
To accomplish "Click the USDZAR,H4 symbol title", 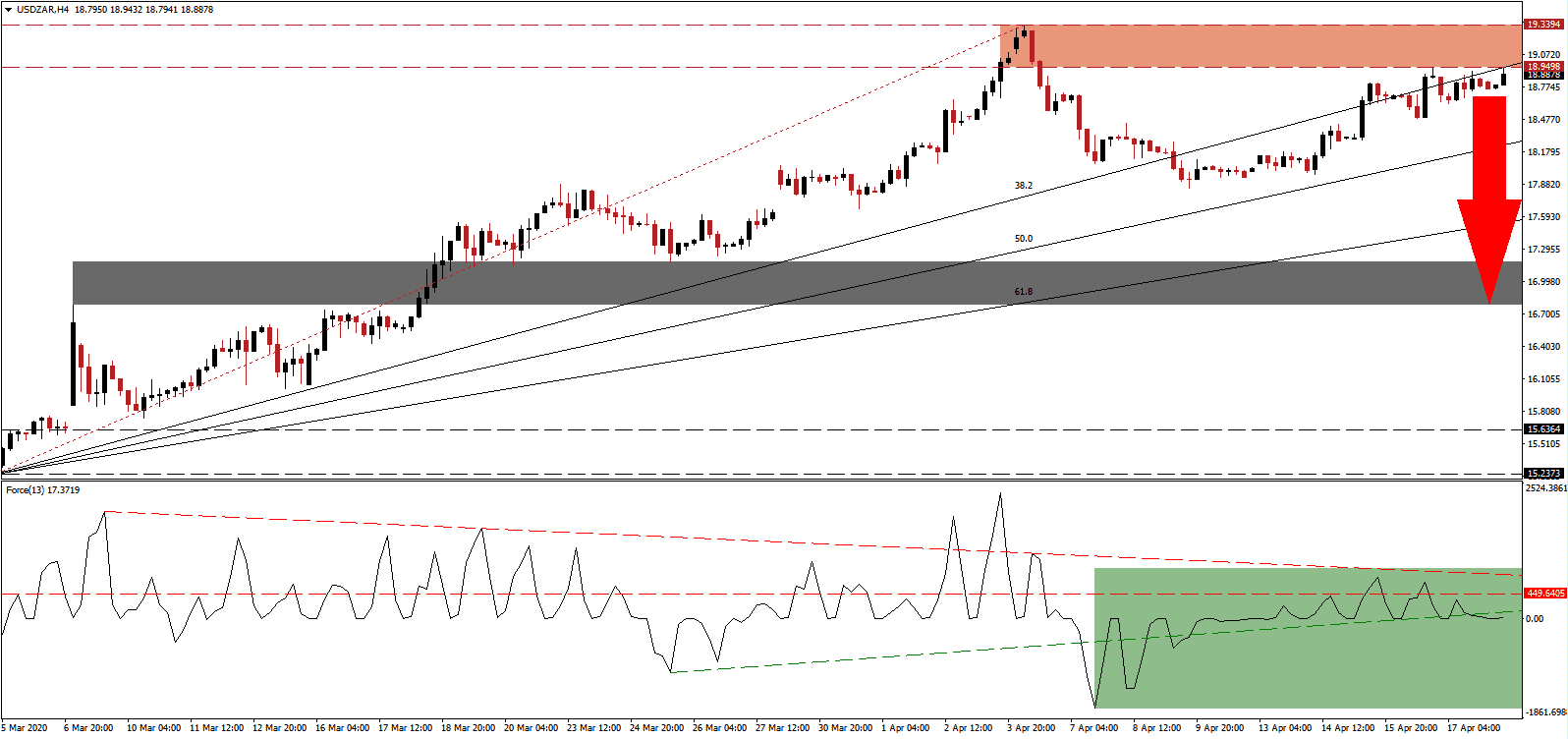I will pos(43,10).
